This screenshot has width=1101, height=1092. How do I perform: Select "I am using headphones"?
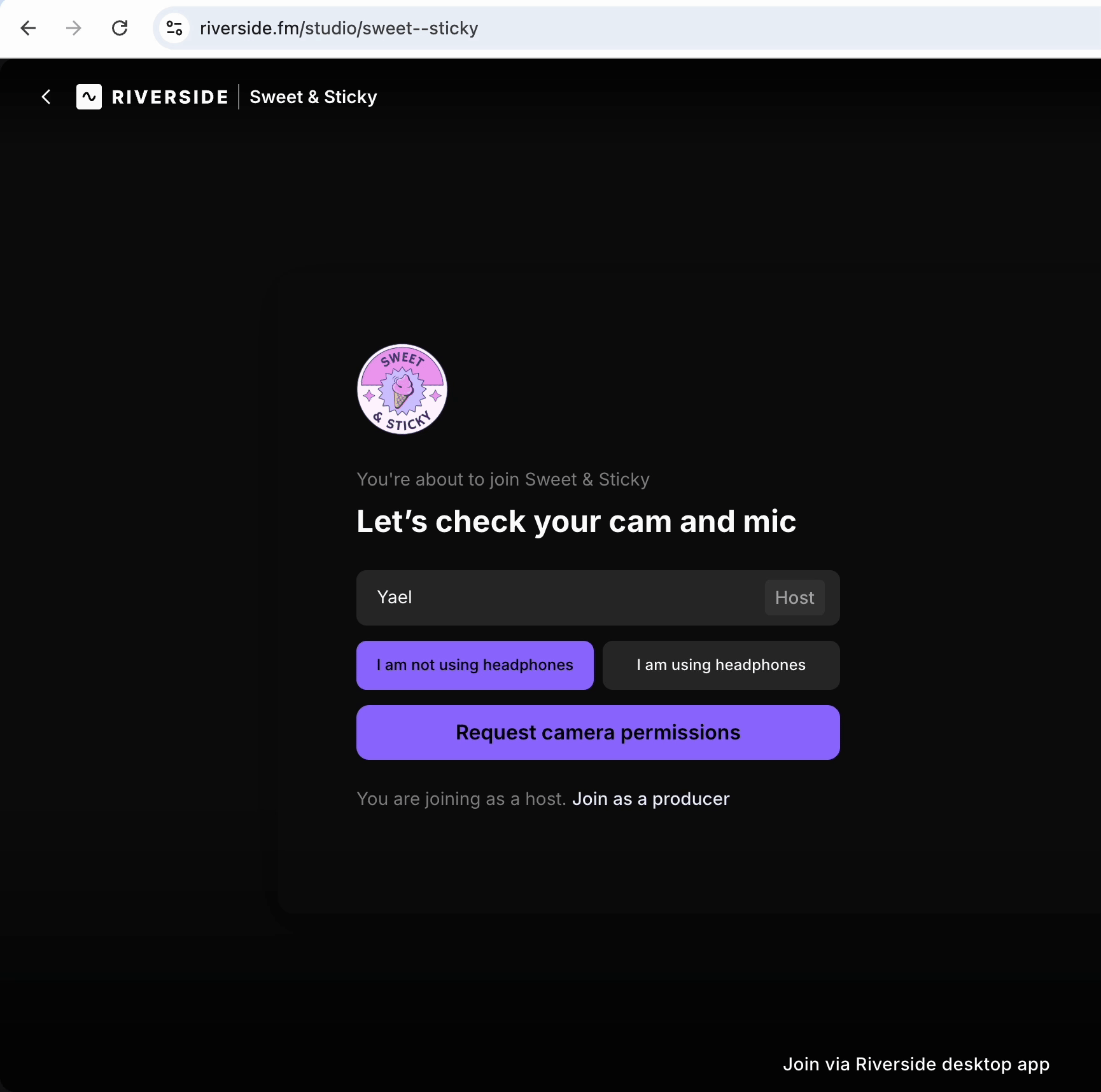point(721,665)
